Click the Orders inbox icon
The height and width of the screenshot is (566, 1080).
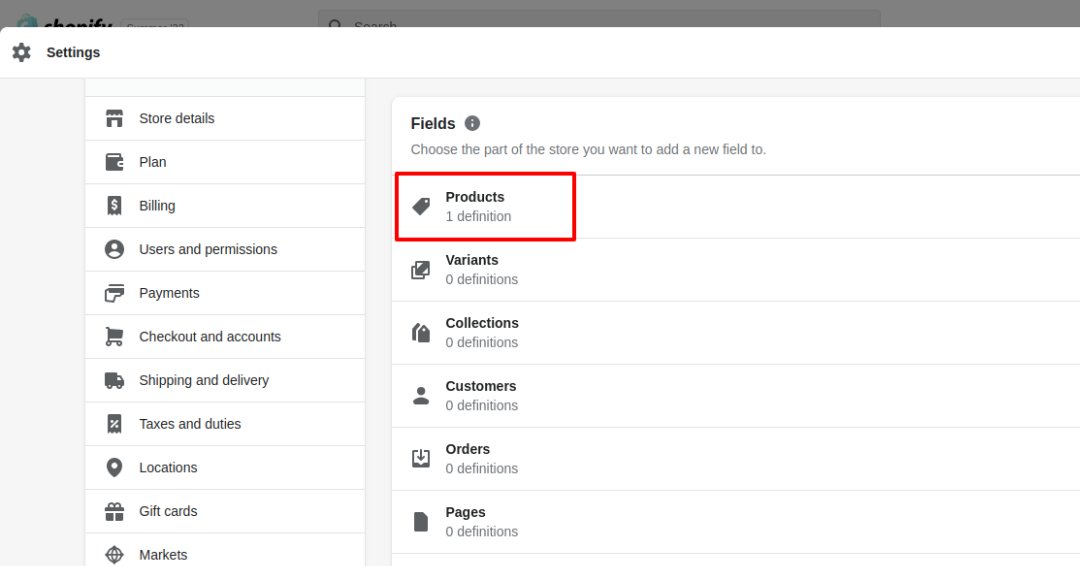point(421,459)
